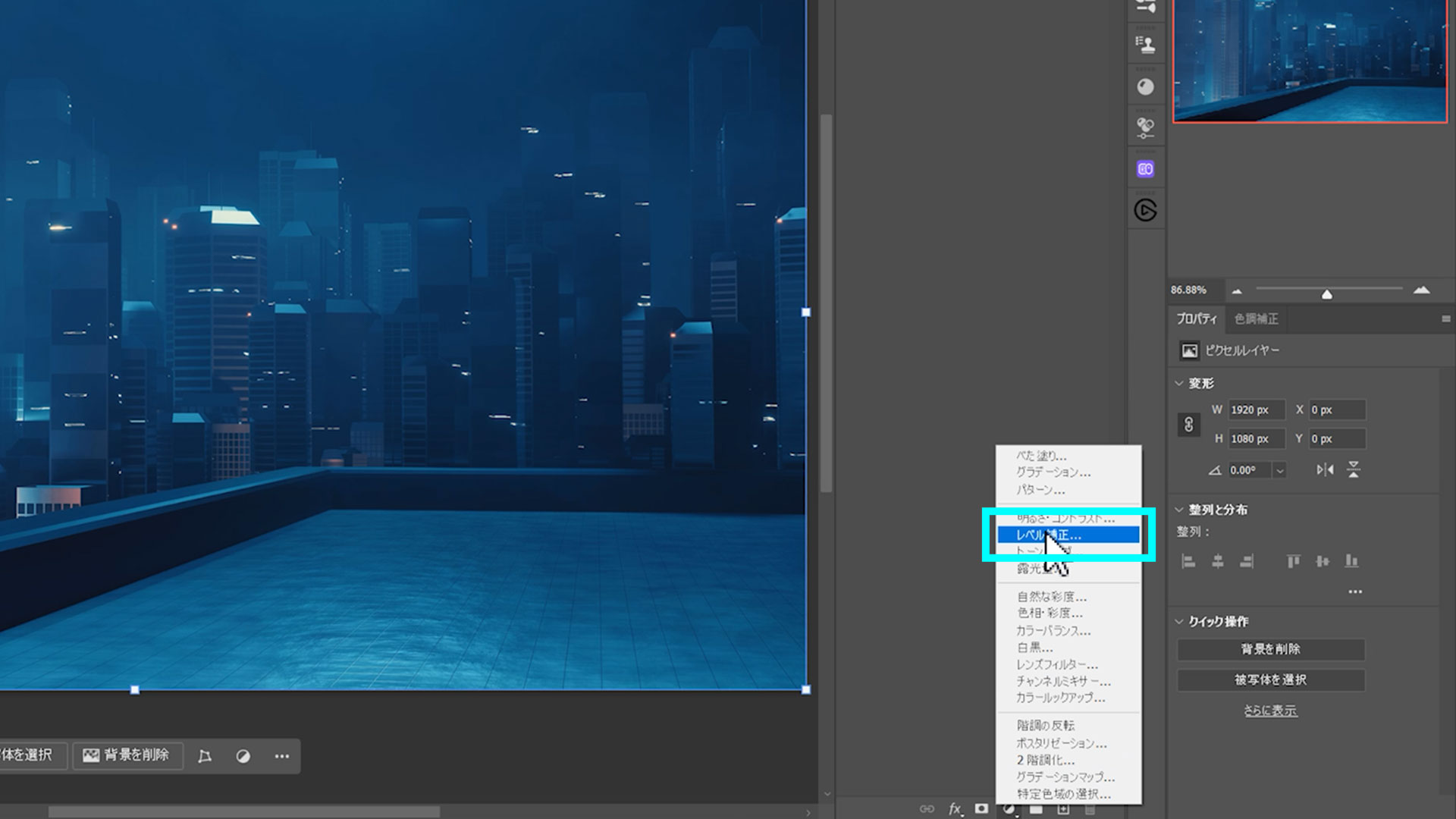Viewport: 1456px width, 819px height.
Task: Open the Clone Source stamp panel icon
Action: [x=1145, y=45]
